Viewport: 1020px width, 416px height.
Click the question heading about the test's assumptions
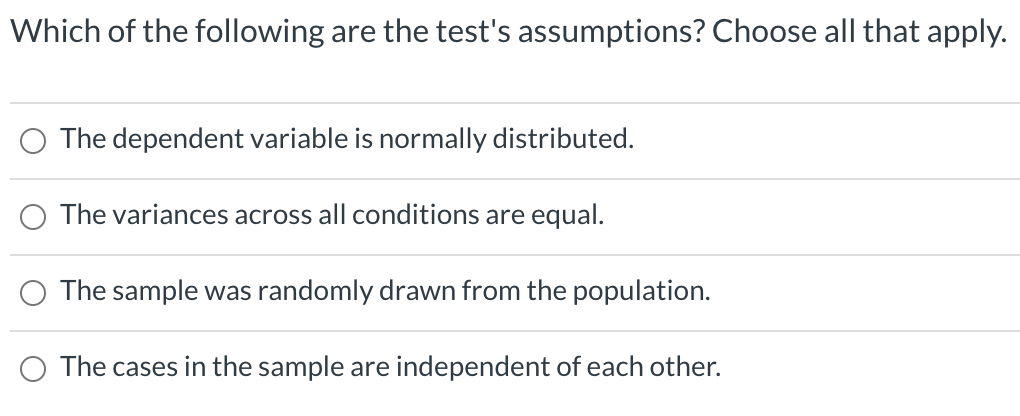tap(505, 34)
